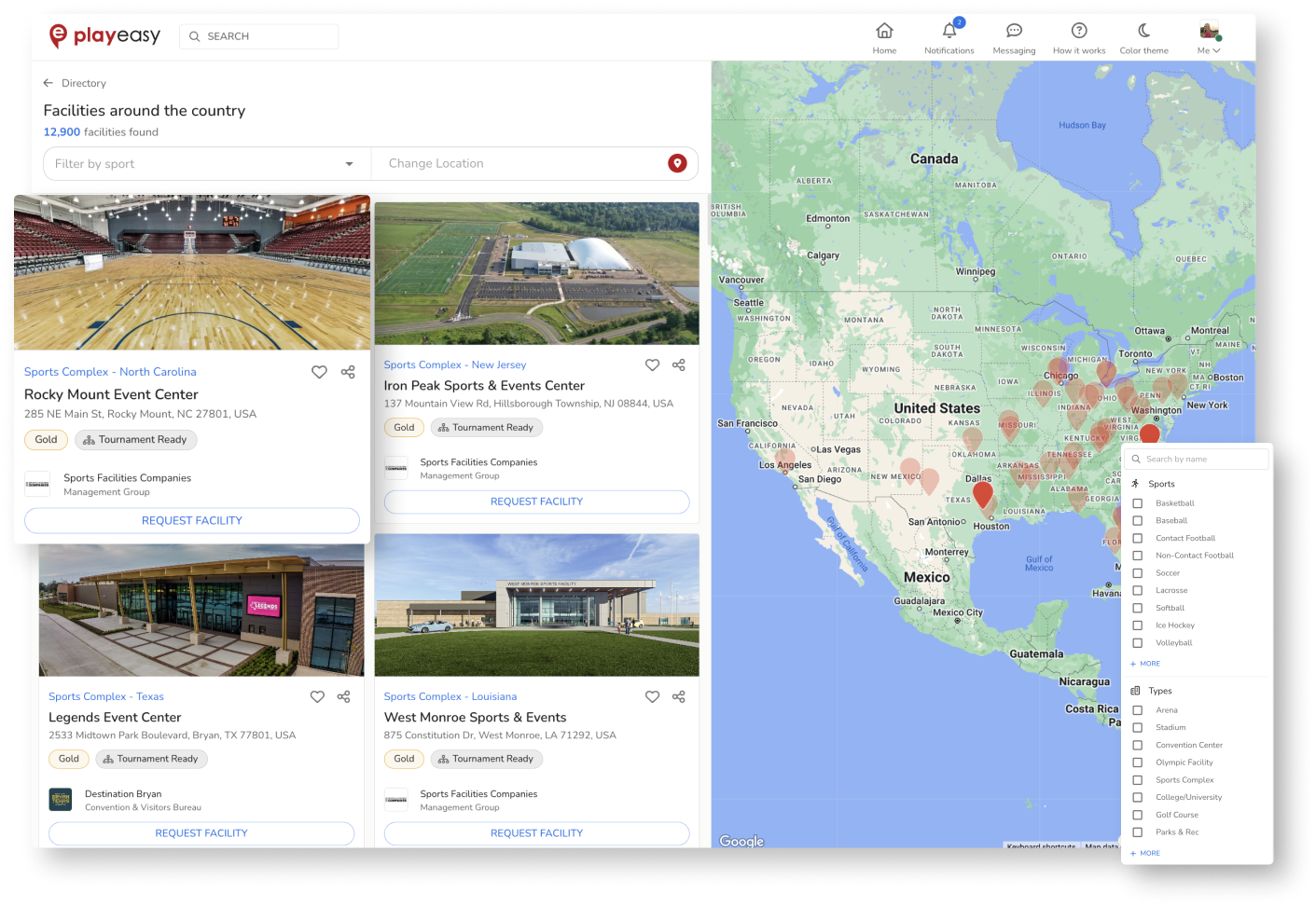Request facility for Rocky Mount Event Center
This screenshot has width=1316, height=907.
[192, 520]
